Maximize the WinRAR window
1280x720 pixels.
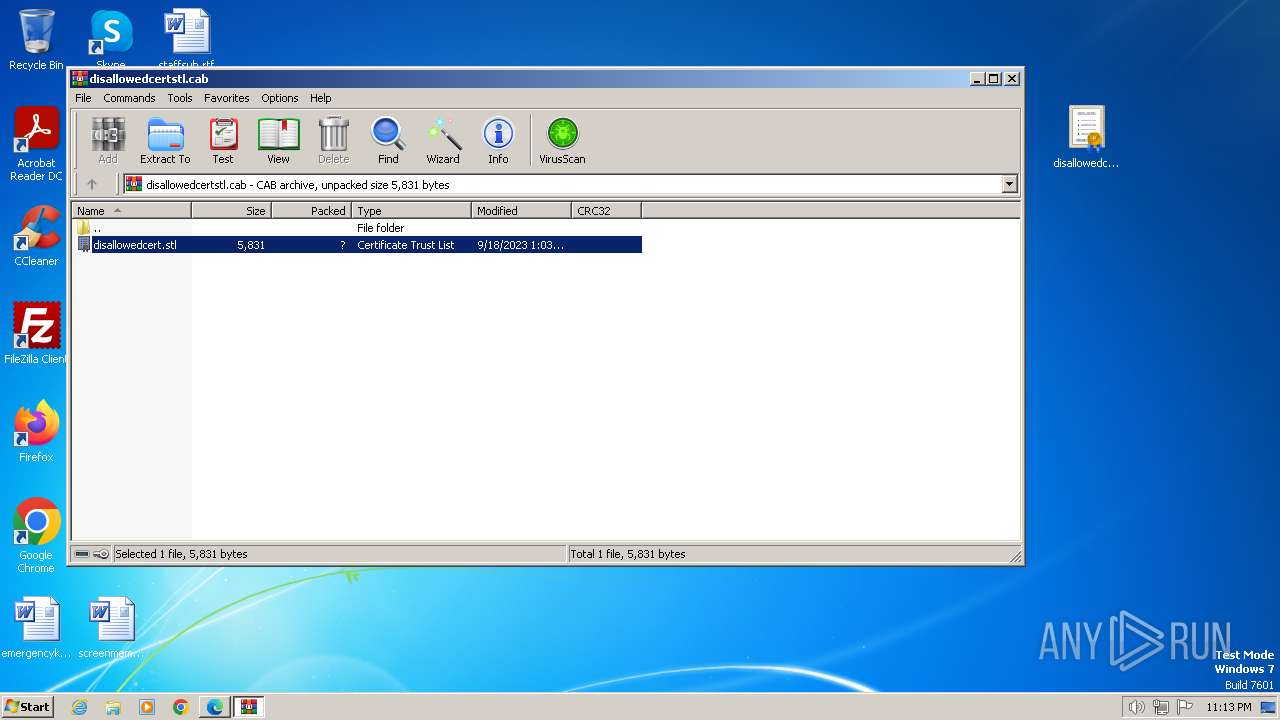pos(993,78)
